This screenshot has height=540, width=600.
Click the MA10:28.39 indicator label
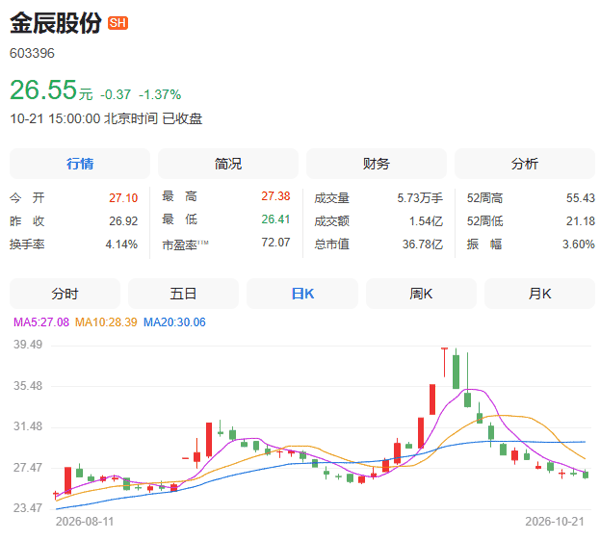click(106, 322)
